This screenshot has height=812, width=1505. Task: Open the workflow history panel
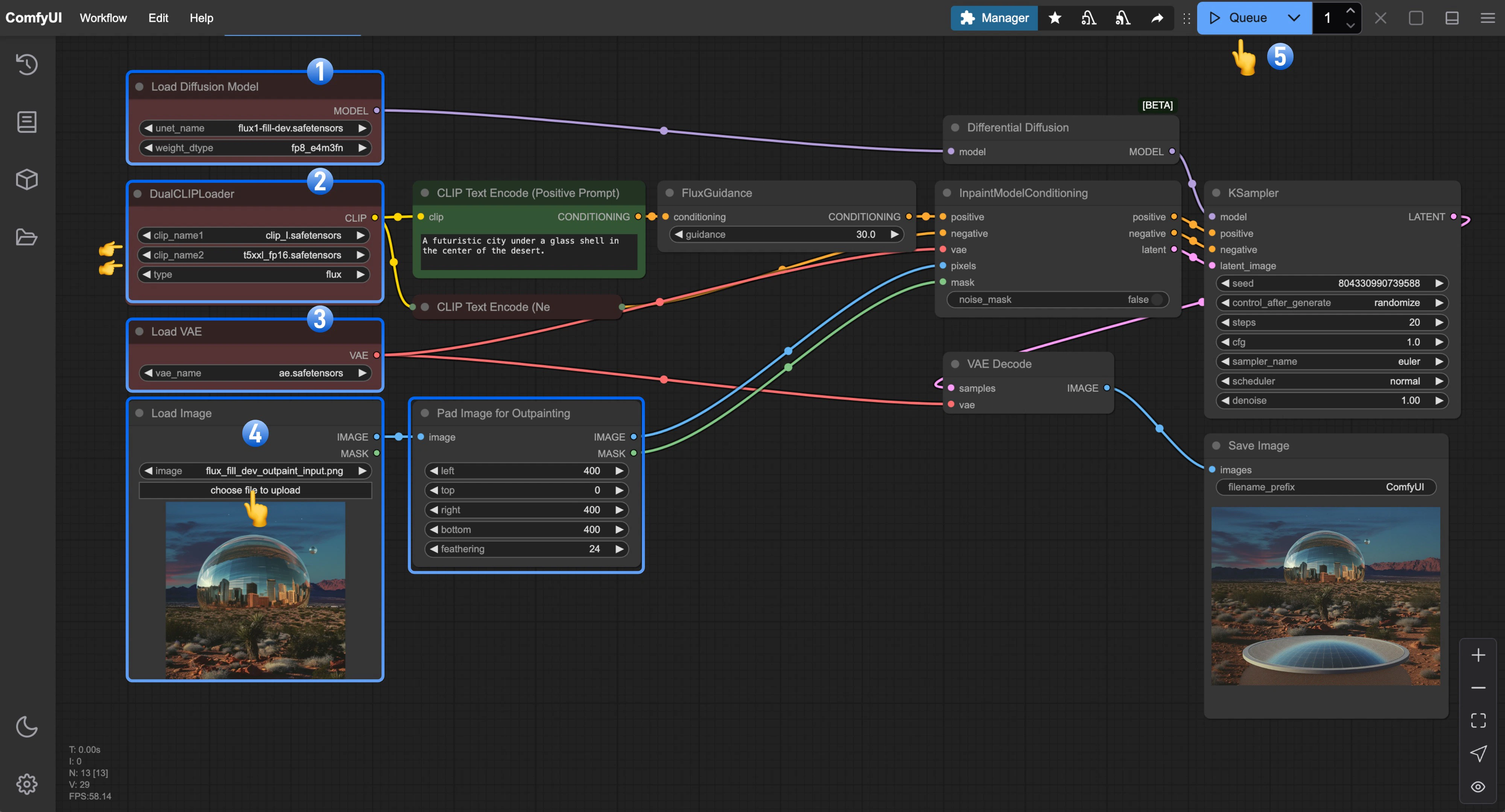27,64
